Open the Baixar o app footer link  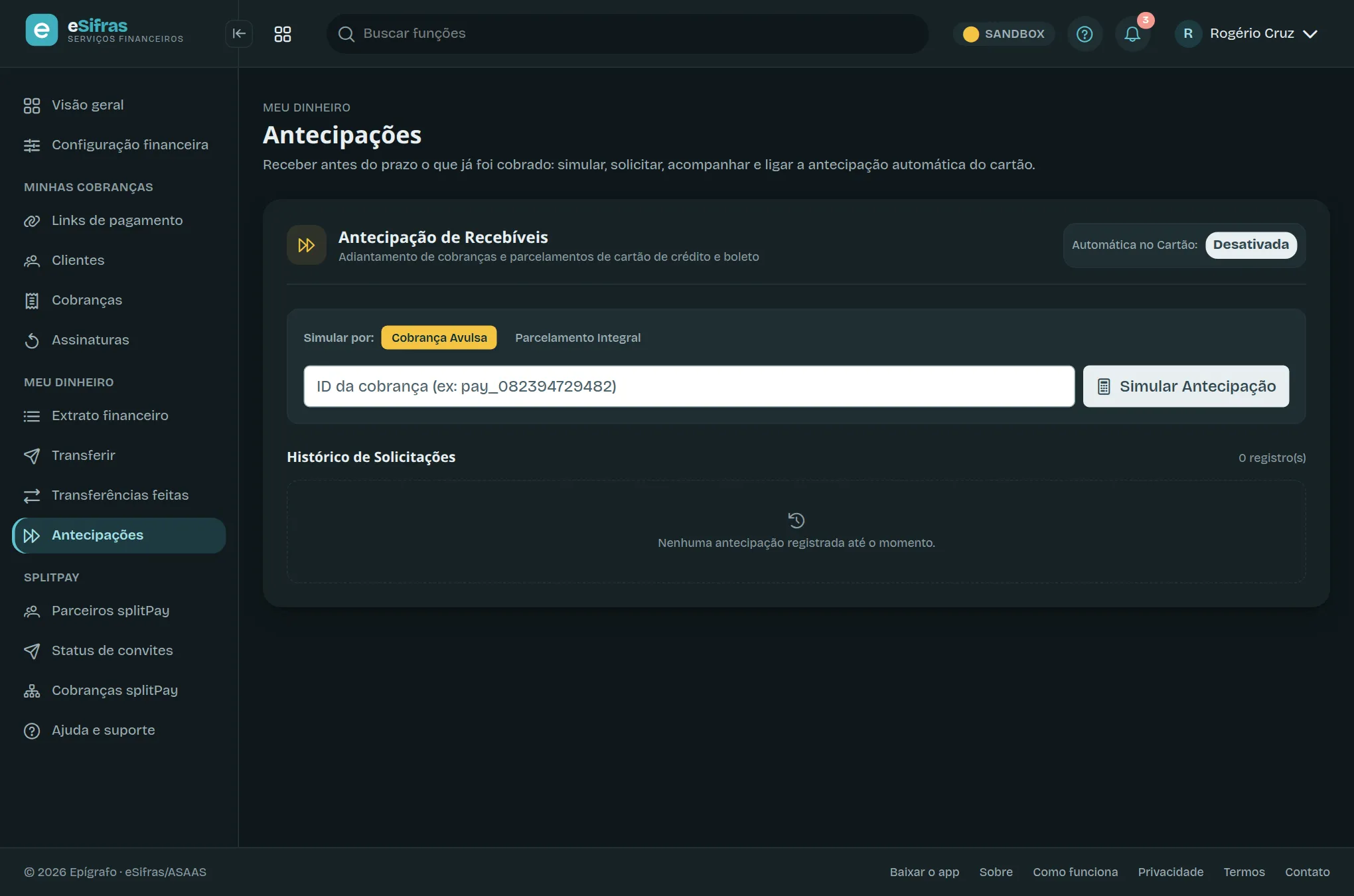(925, 872)
